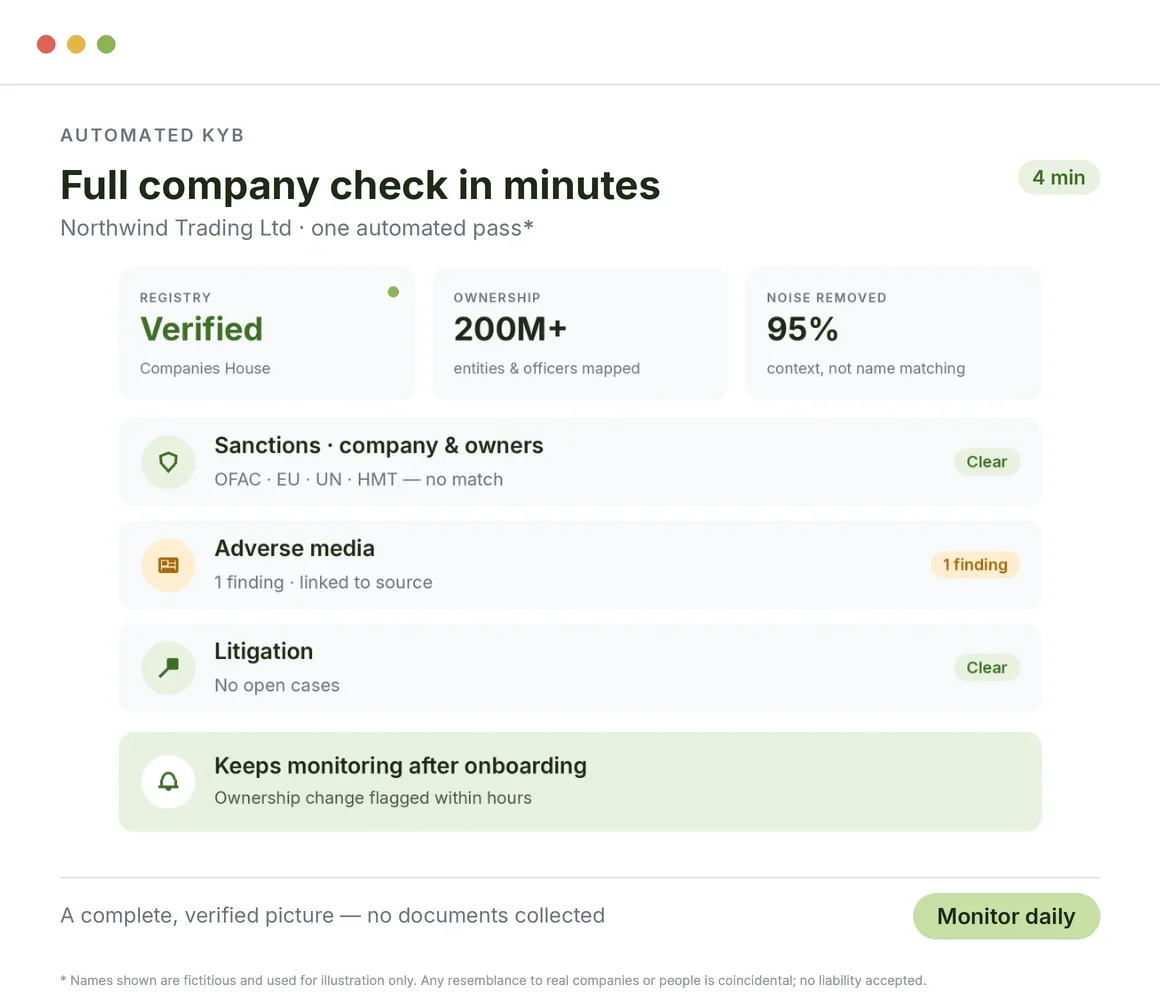Click the Clear badge on Litigation row
1160x1000 pixels.
pyautogui.click(x=987, y=667)
